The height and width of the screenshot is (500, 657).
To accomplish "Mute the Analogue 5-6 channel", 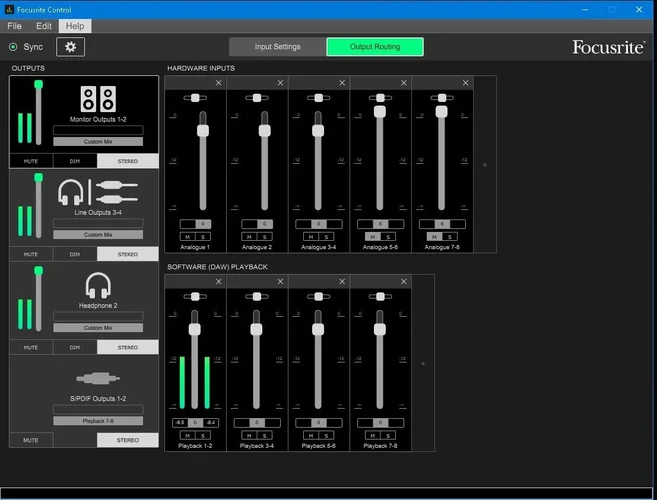I will pos(372,237).
